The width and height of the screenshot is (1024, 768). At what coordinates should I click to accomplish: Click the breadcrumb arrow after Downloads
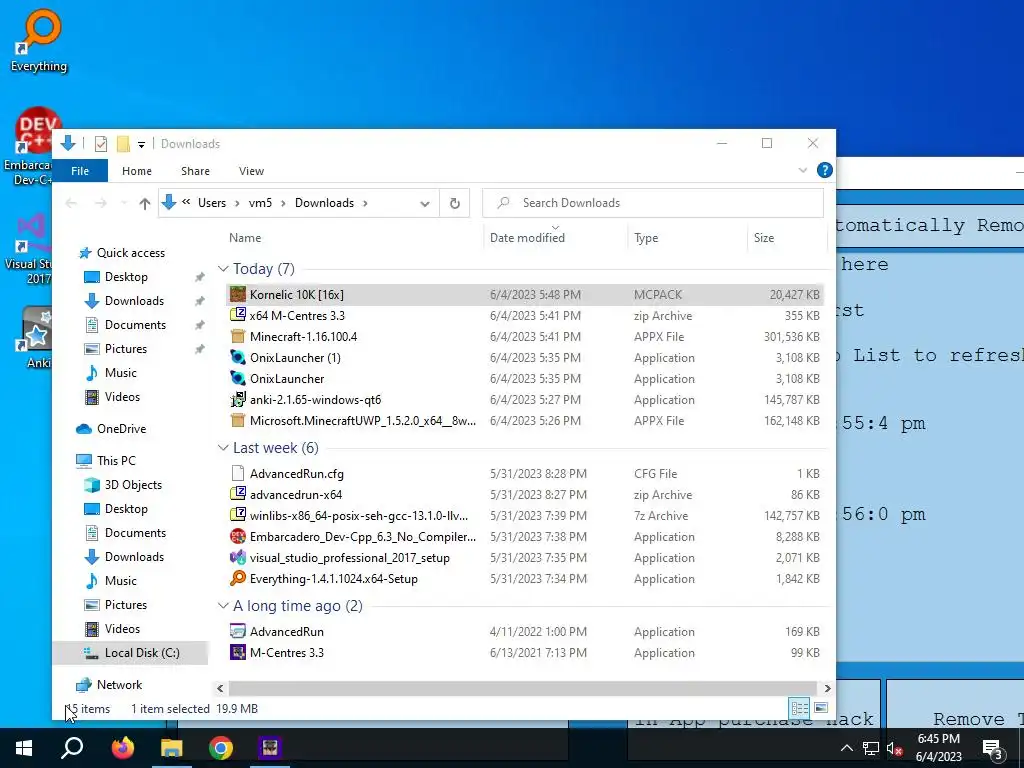coord(365,203)
